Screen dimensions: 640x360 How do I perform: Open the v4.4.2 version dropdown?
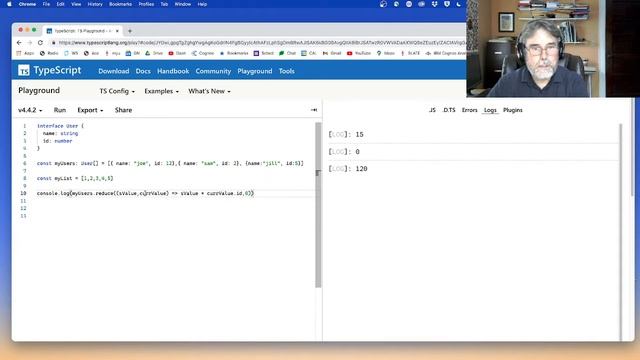tap(30, 110)
